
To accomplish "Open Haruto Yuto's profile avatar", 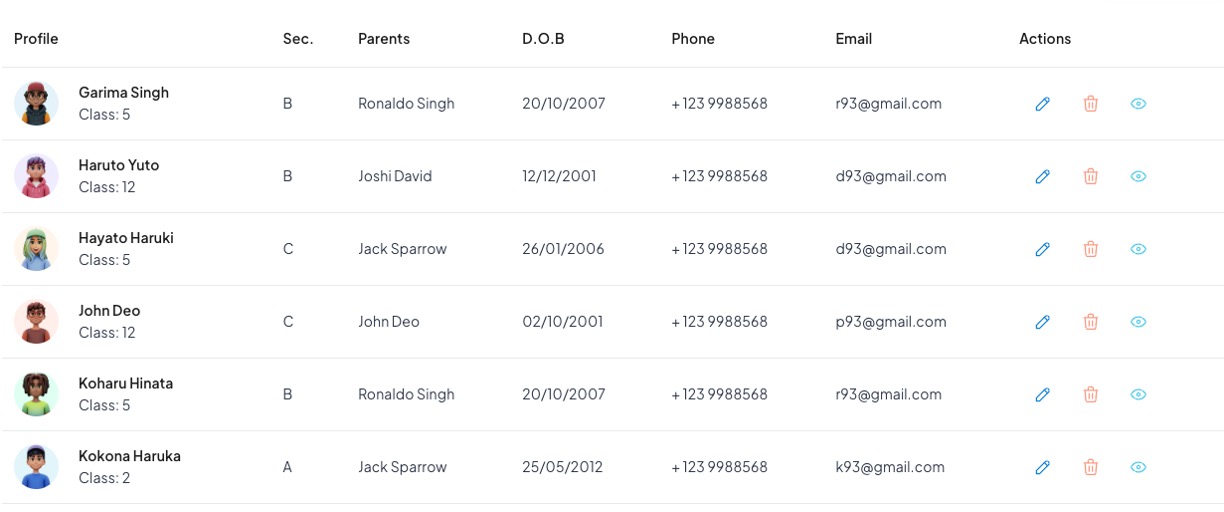I will click(36, 177).
